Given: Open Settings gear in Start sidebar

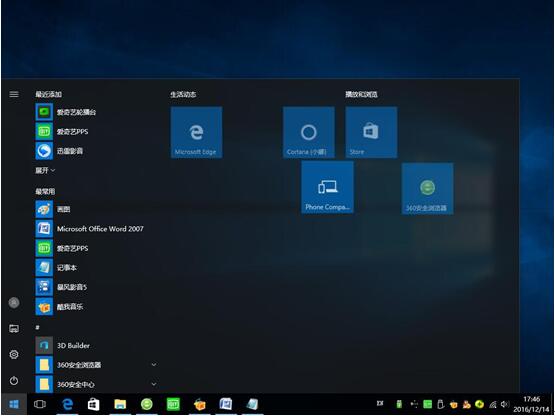Looking at the screenshot, I should pyautogui.click(x=14, y=354).
